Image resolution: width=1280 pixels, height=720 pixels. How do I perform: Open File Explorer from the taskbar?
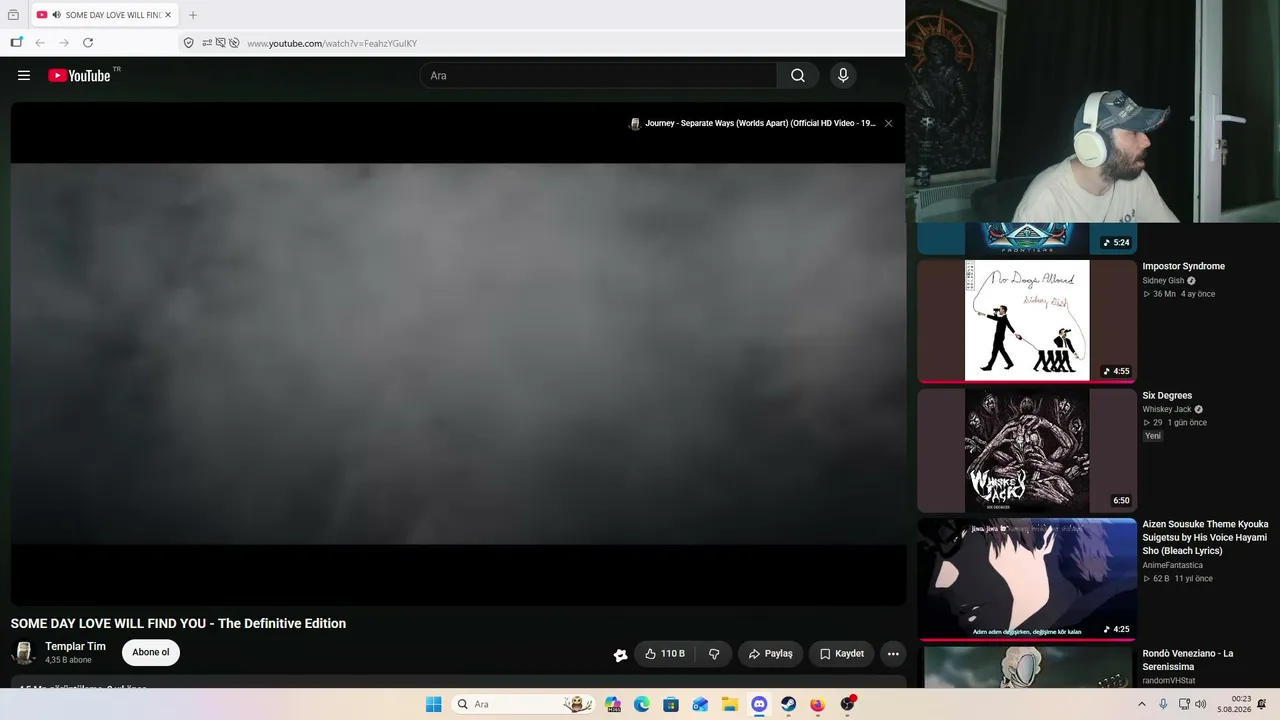[730, 704]
